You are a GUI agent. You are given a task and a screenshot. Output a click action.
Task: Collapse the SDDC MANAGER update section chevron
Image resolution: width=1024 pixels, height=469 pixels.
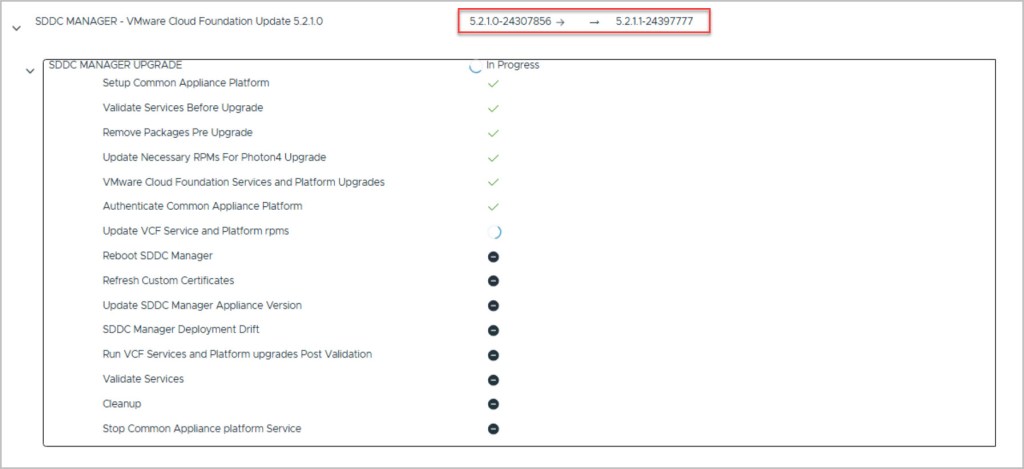click(x=16, y=29)
